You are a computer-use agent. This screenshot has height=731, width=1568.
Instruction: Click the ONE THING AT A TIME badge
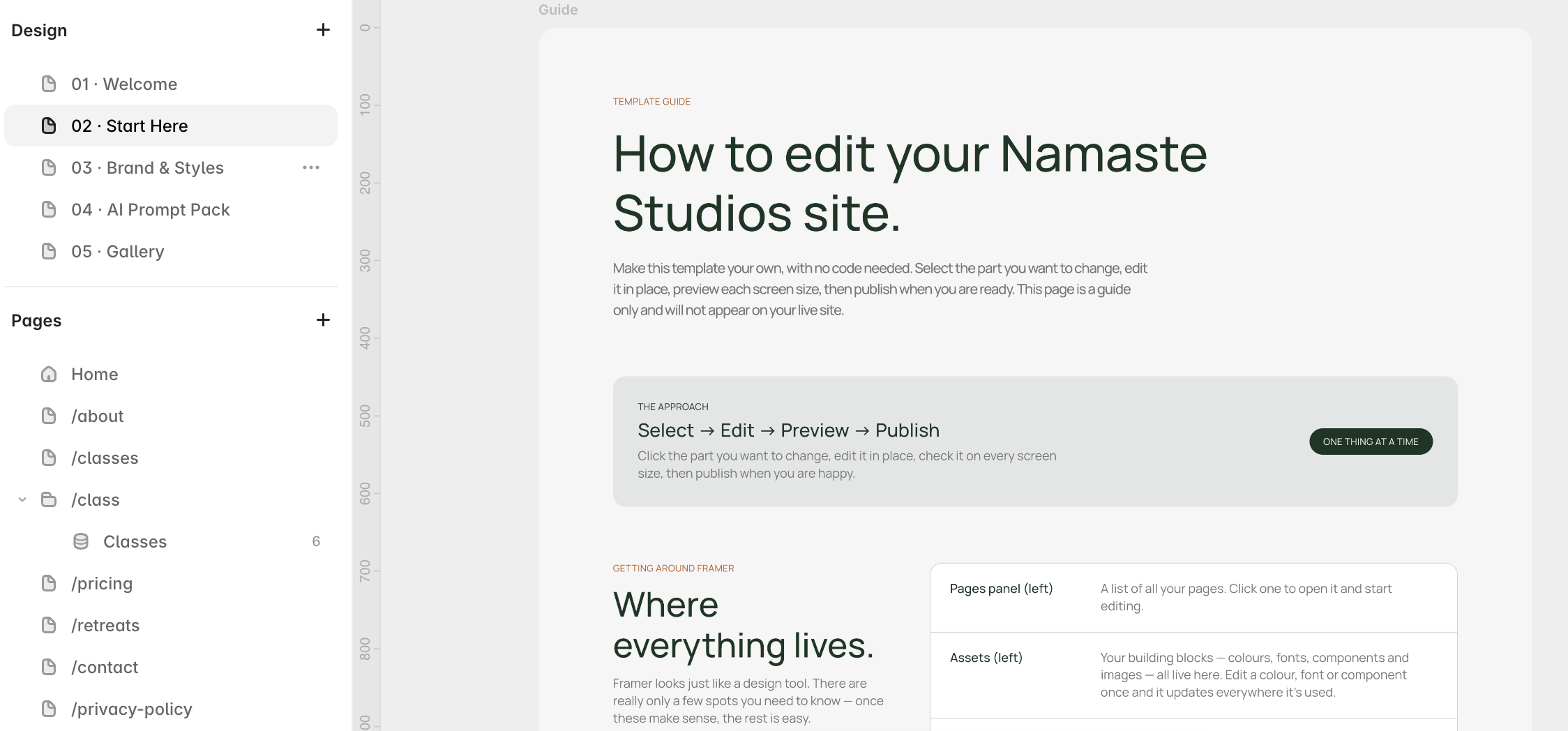pos(1371,442)
